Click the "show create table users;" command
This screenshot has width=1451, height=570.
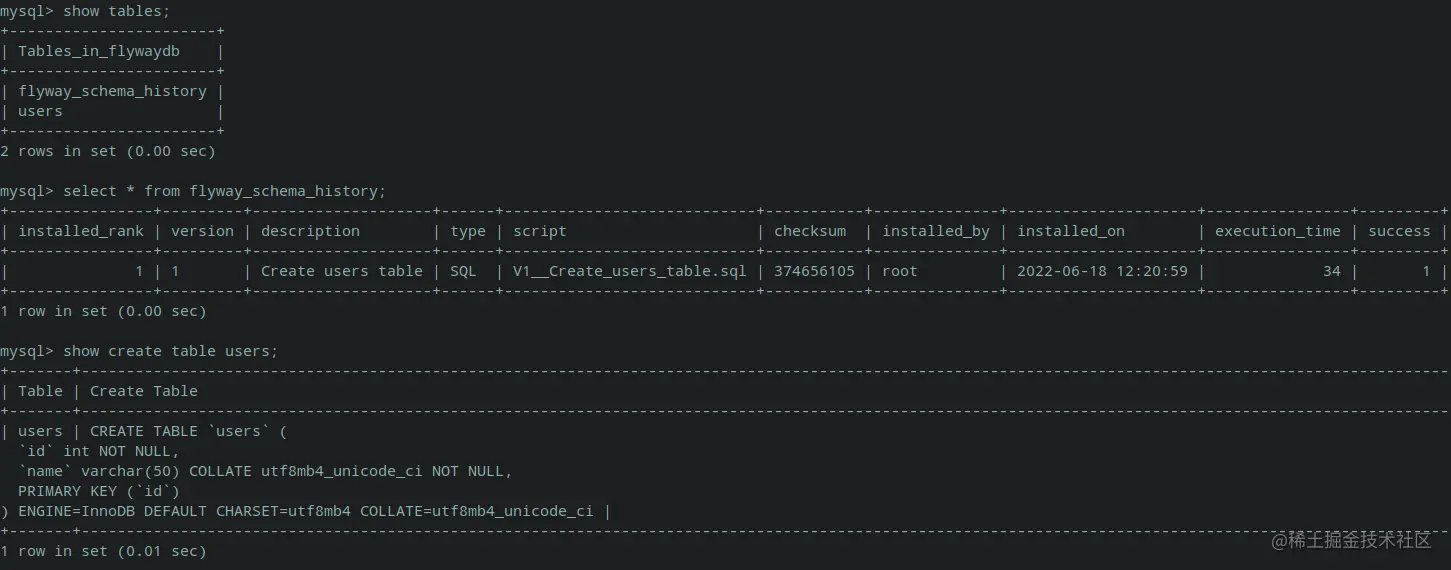pyautogui.click(x=170, y=351)
